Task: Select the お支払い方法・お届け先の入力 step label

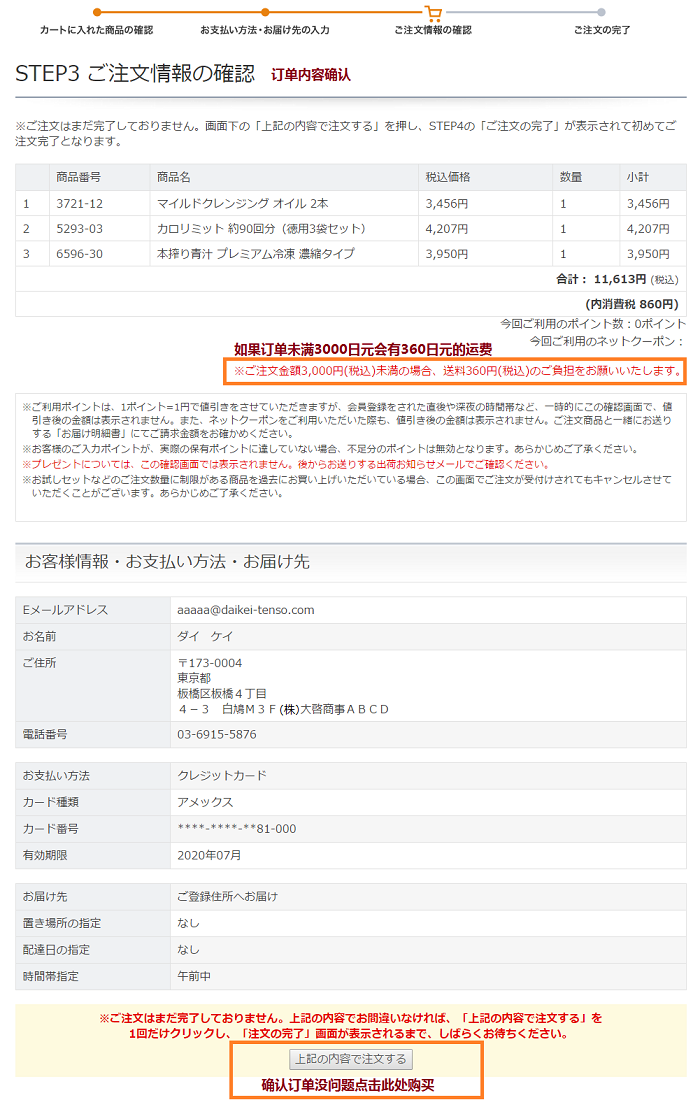Action: (265, 30)
